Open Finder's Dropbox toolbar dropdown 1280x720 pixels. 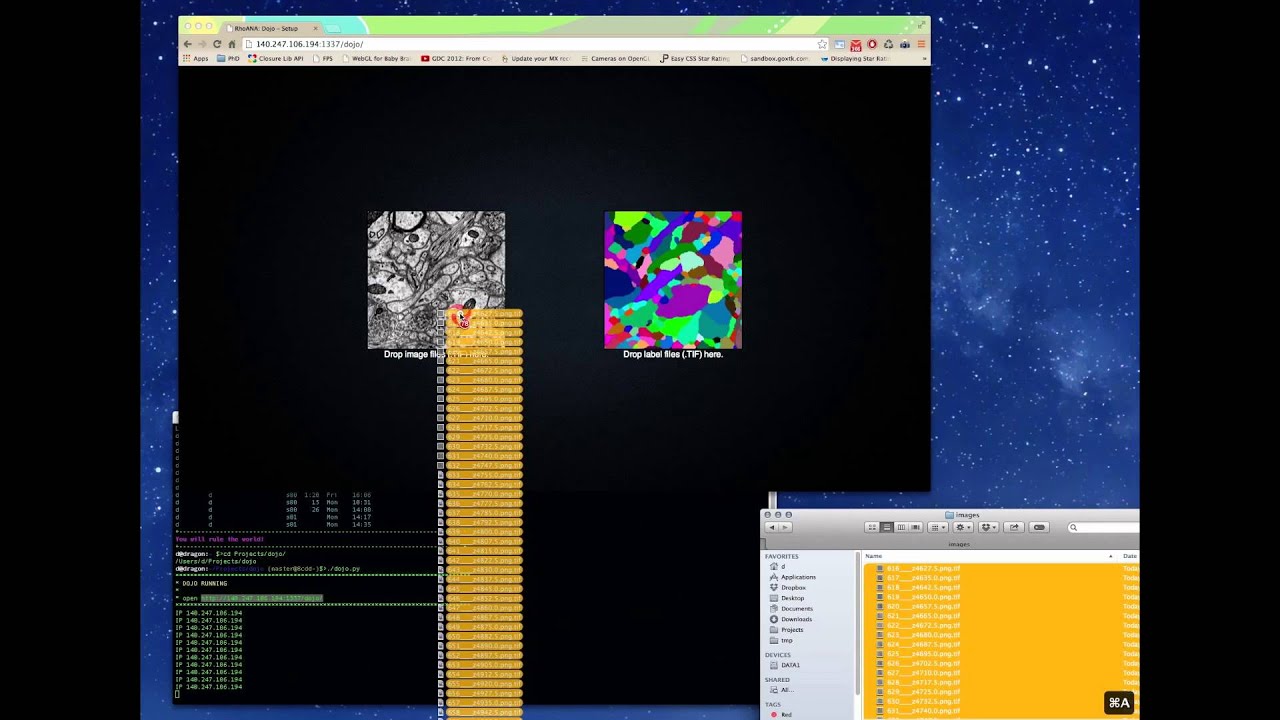(x=989, y=527)
